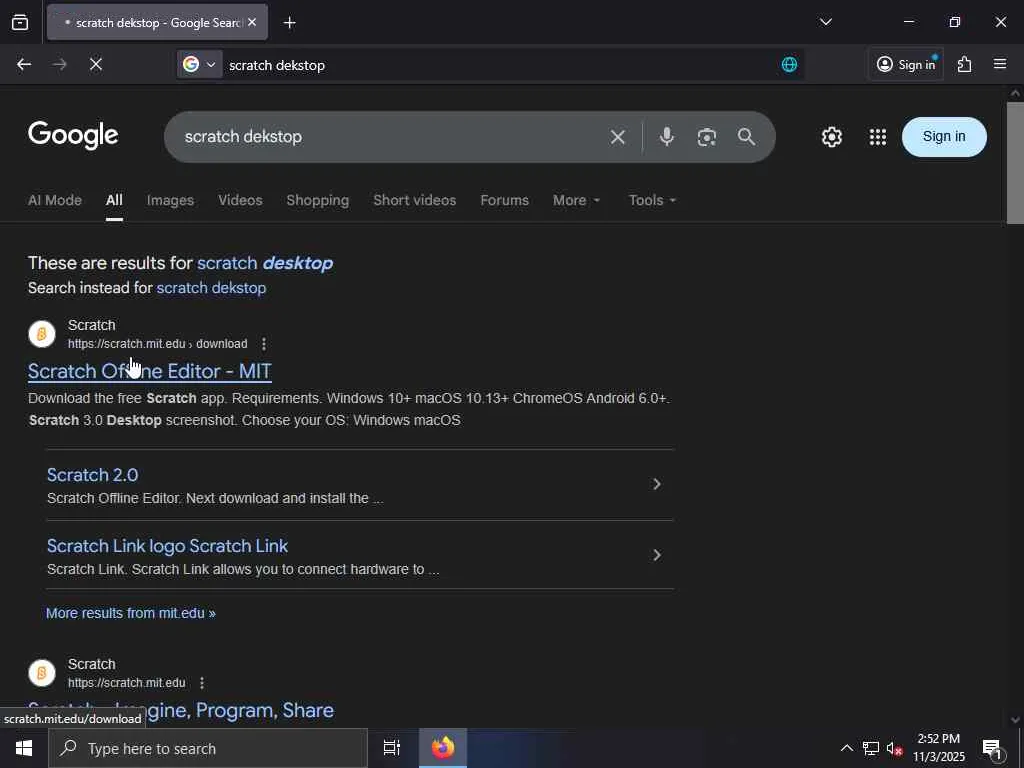Open the Google apps grid
Screen dimensions: 1024x768
click(x=877, y=136)
